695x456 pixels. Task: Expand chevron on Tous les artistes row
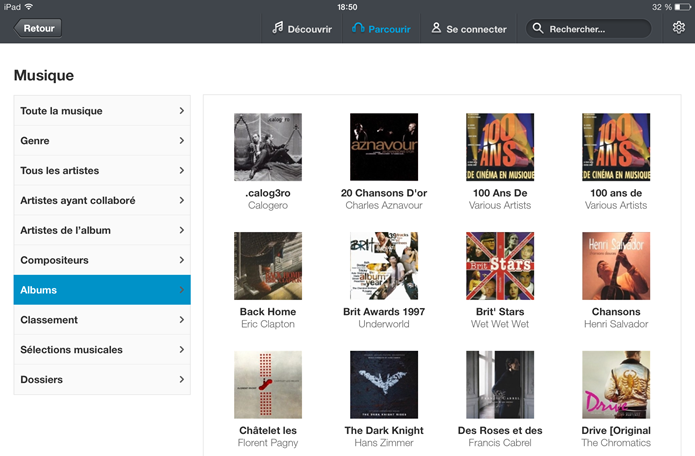[182, 171]
